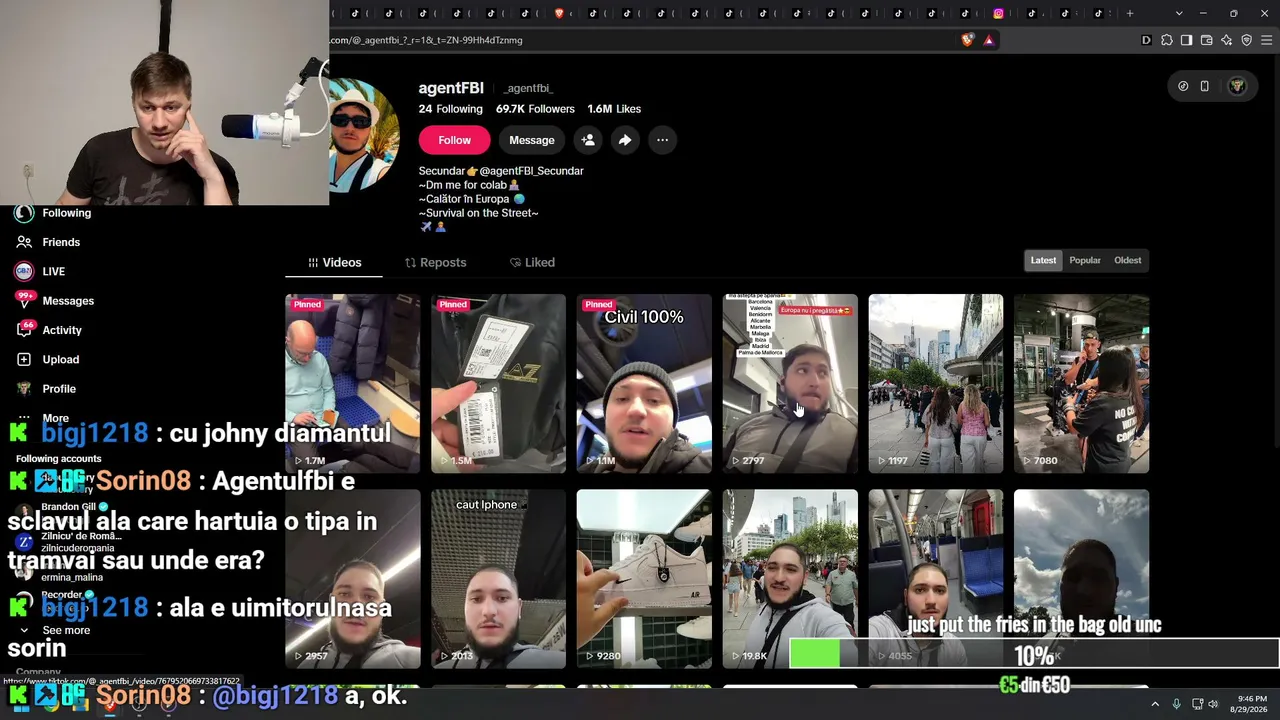The height and width of the screenshot is (720, 1280).
Task: Sort videos by Oldest
Action: click(1127, 260)
